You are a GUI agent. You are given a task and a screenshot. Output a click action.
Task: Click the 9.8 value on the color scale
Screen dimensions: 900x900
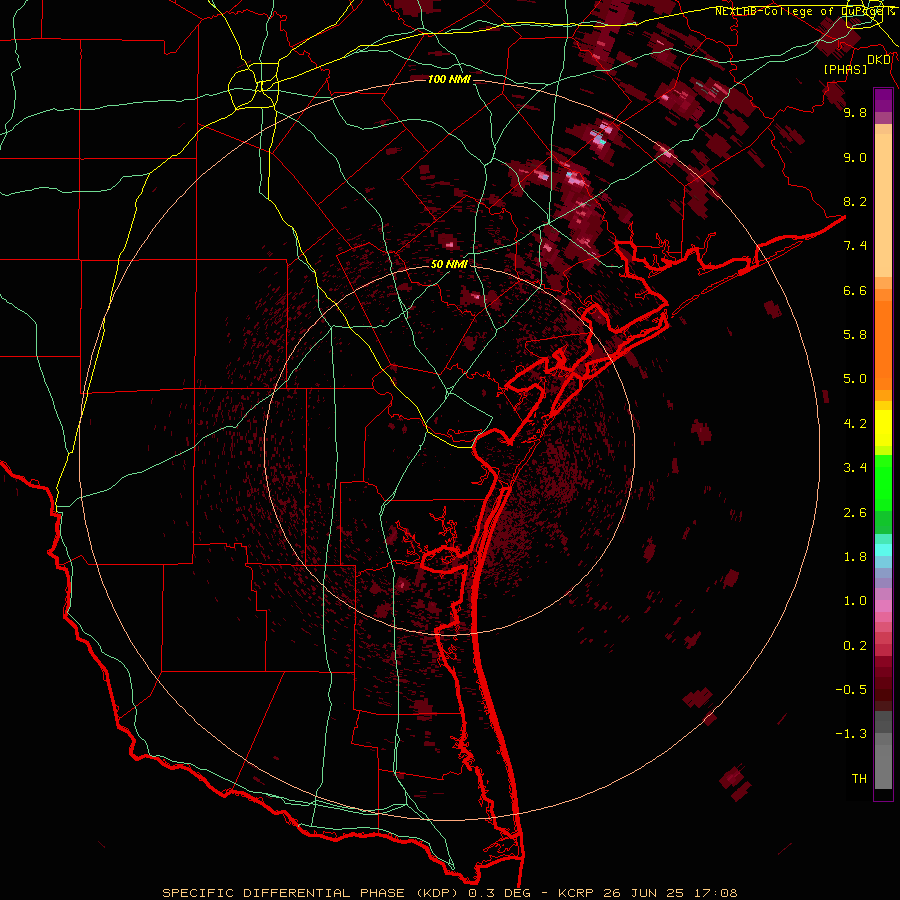point(855,112)
